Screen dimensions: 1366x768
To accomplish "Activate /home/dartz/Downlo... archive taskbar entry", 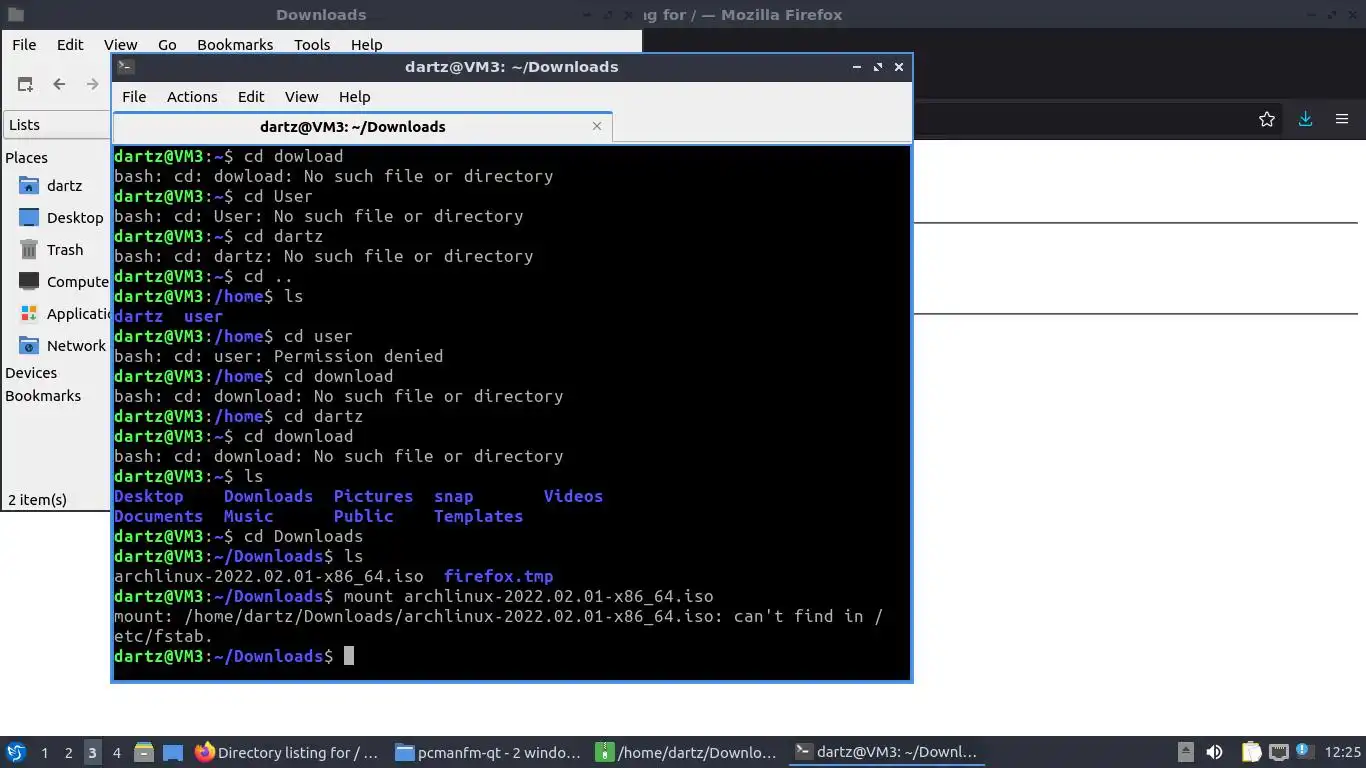I will 686,752.
